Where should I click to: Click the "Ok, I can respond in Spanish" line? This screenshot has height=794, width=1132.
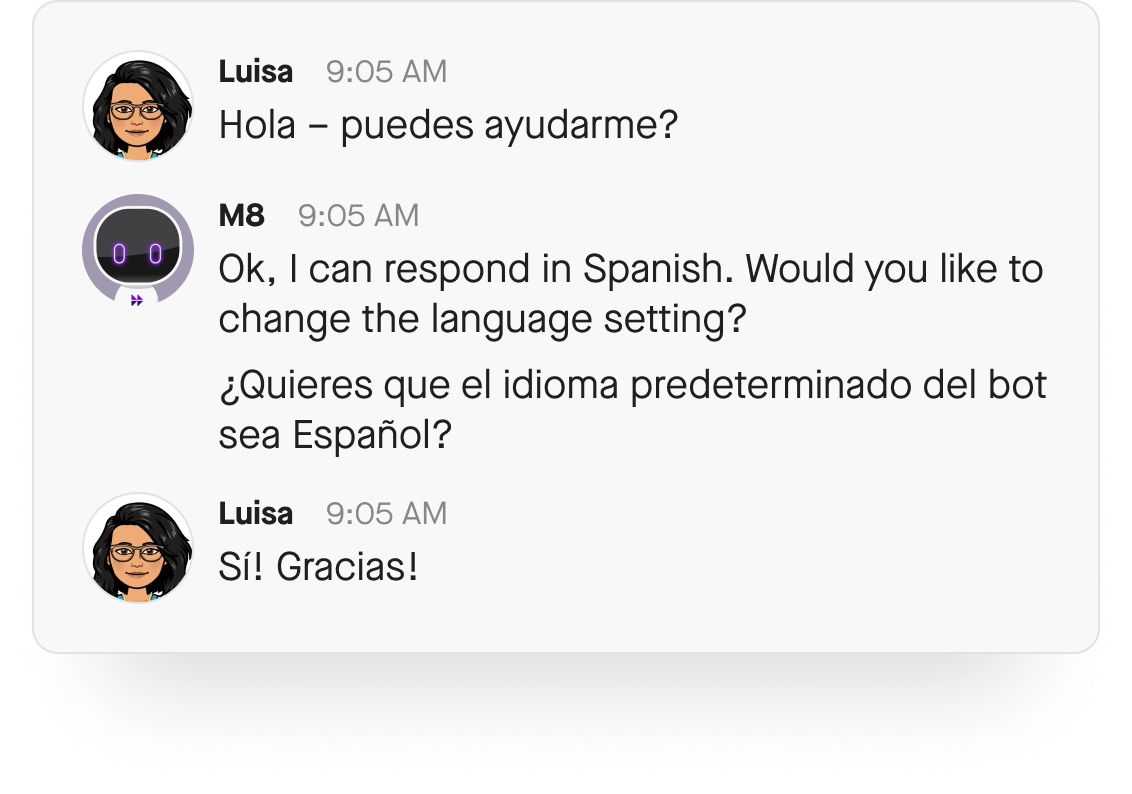630,269
